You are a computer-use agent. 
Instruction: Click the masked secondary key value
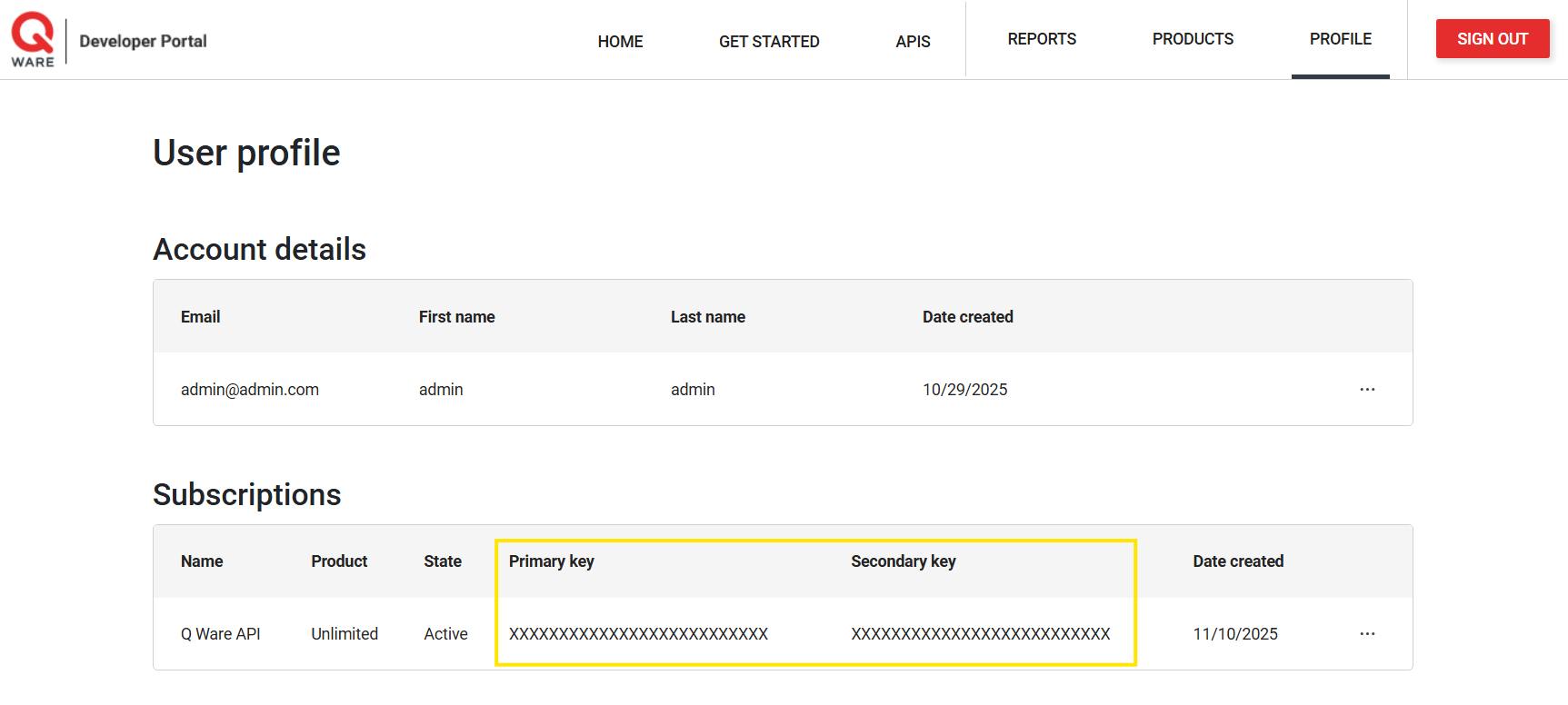point(980,633)
